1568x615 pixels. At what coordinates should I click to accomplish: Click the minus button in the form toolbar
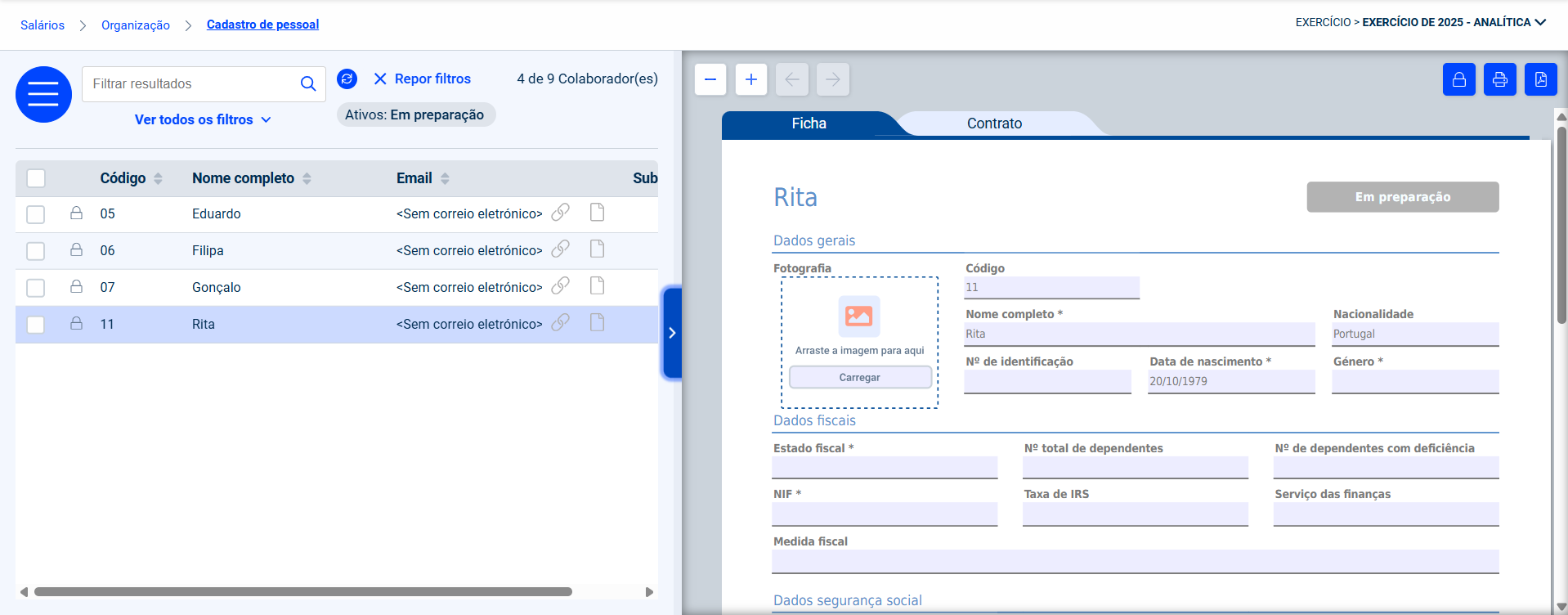710,79
